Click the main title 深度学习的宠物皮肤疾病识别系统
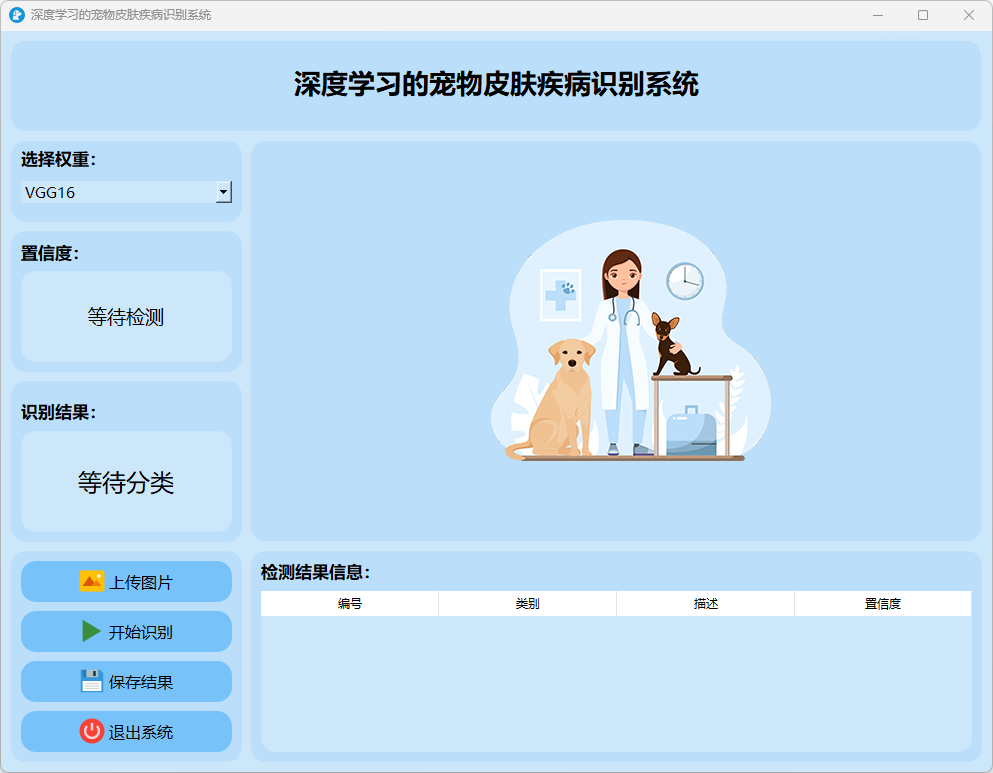 coord(496,84)
